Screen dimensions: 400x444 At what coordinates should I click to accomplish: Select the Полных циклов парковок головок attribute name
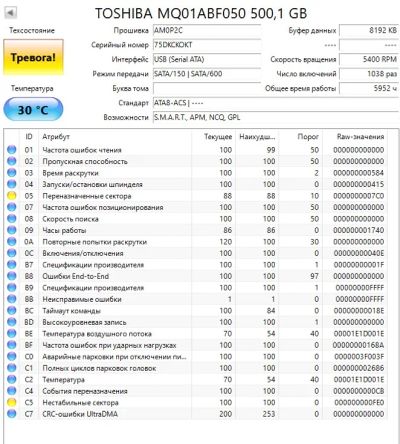[x=99, y=368]
